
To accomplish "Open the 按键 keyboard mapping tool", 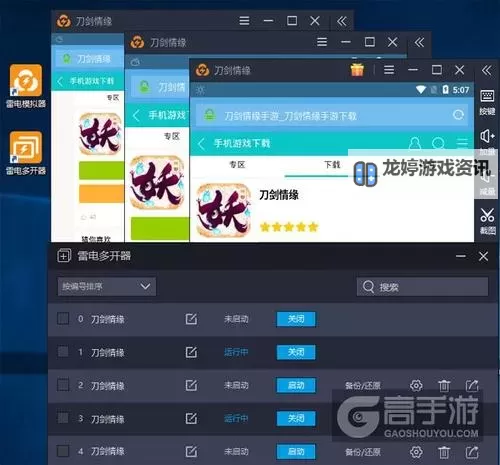I will [487, 102].
